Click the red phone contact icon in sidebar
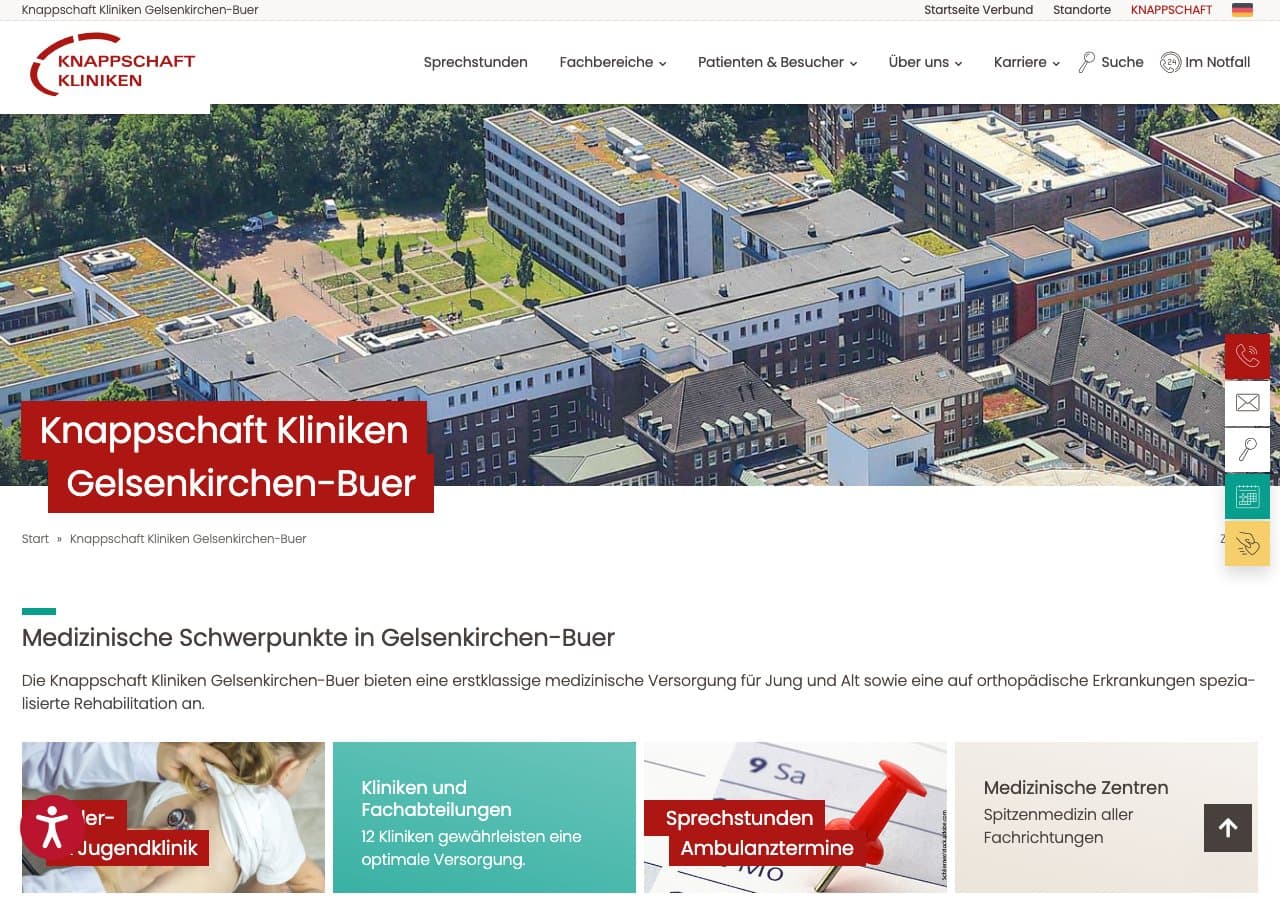Image resolution: width=1280 pixels, height=900 pixels. (1247, 356)
